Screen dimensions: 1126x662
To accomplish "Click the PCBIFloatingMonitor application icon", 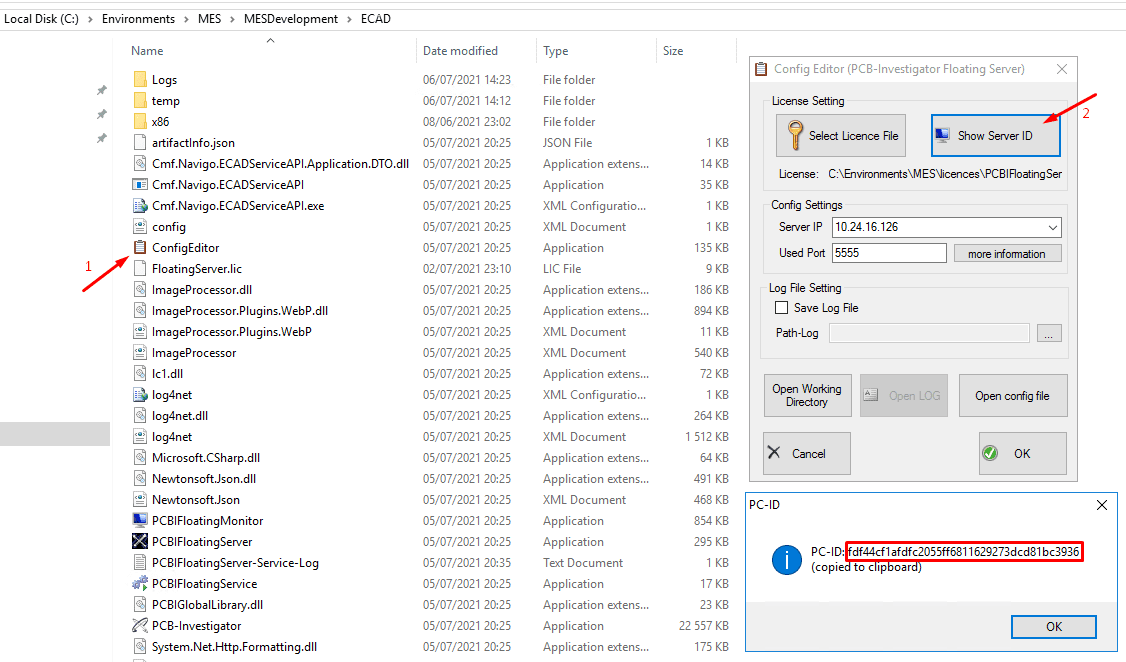I will [140, 520].
